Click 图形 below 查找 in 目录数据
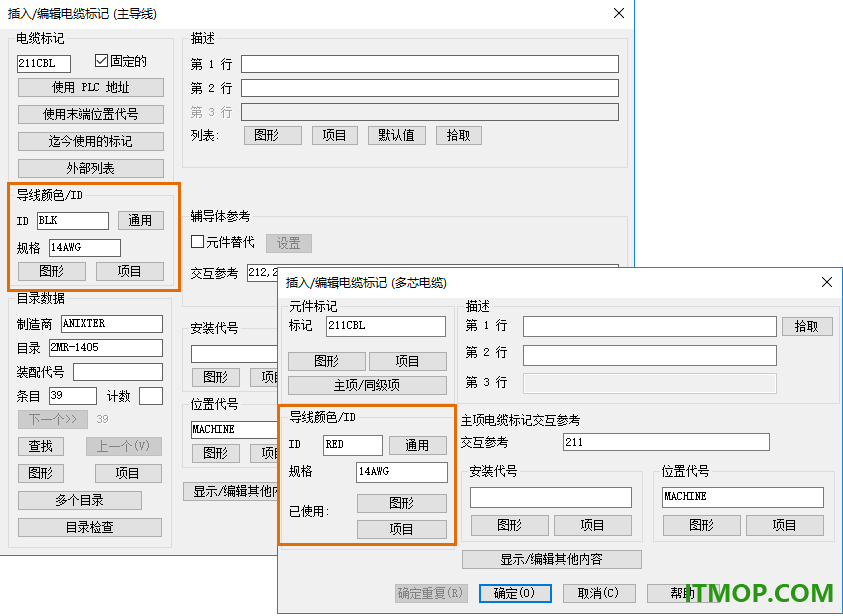 41,473
